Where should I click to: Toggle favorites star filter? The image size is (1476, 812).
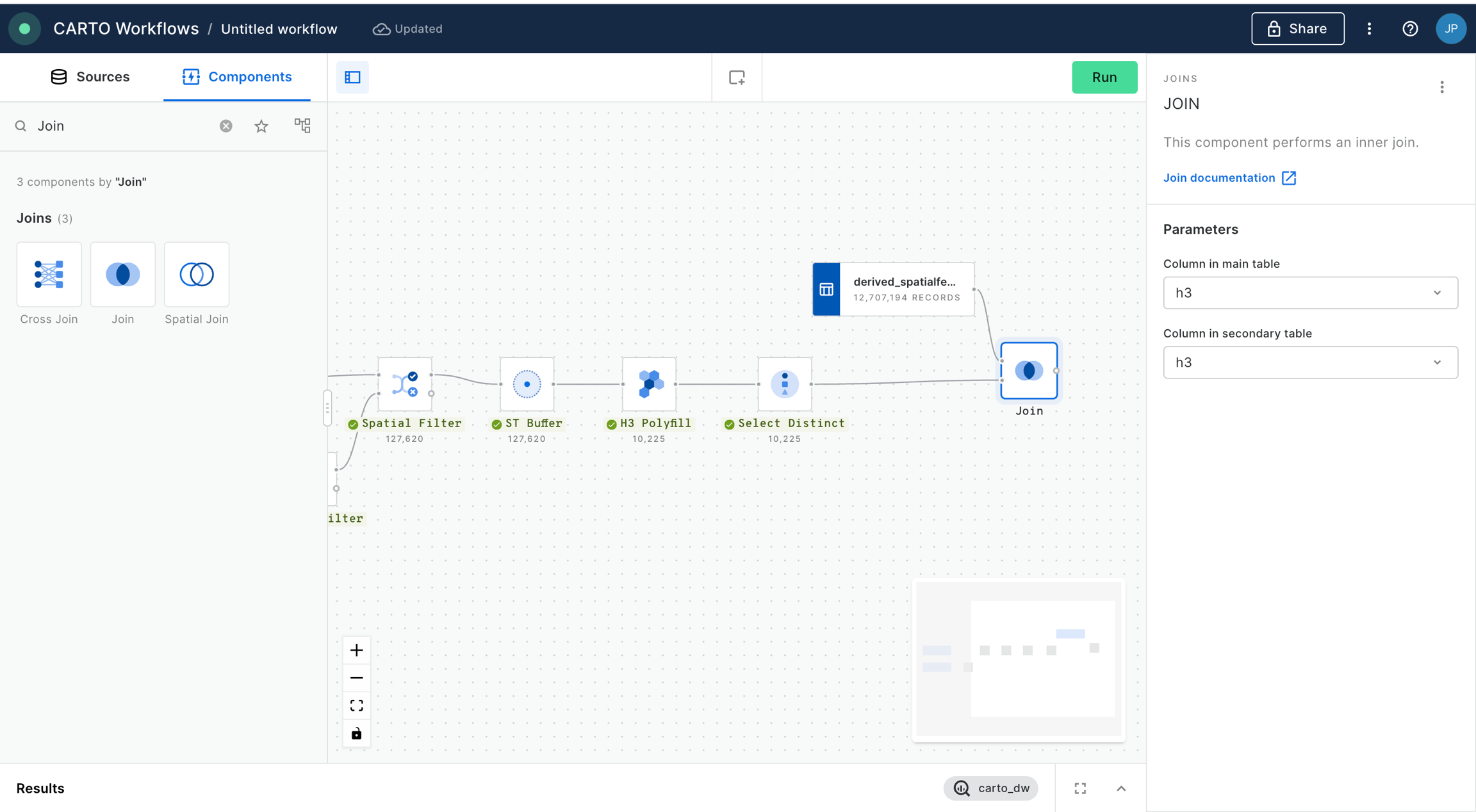(x=261, y=126)
